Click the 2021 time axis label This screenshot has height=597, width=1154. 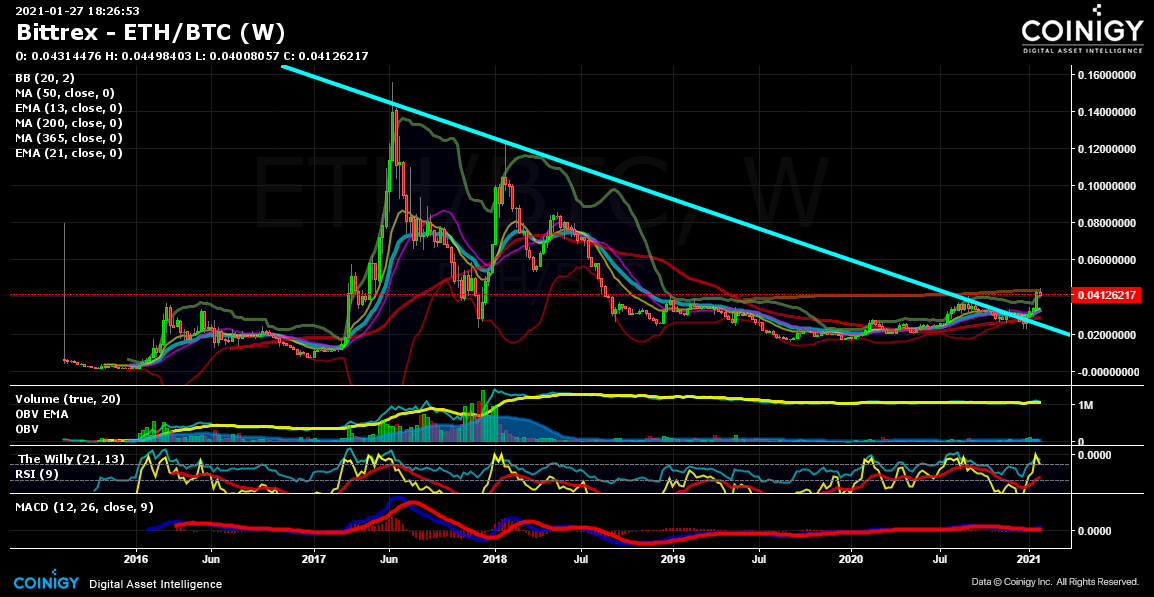pyautogui.click(x=1030, y=558)
